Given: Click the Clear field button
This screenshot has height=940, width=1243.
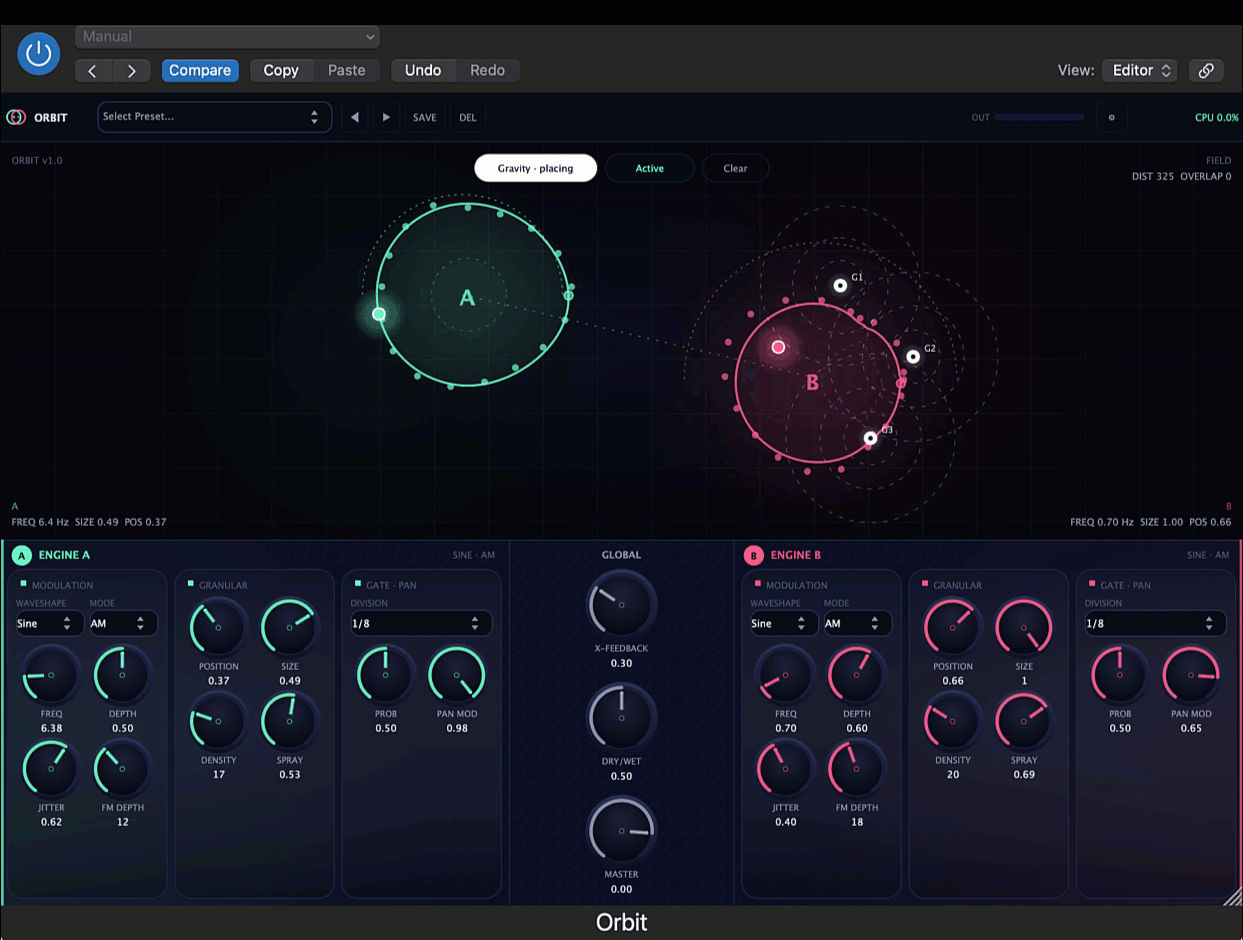Looking at the screenshot, I should 735,168.
